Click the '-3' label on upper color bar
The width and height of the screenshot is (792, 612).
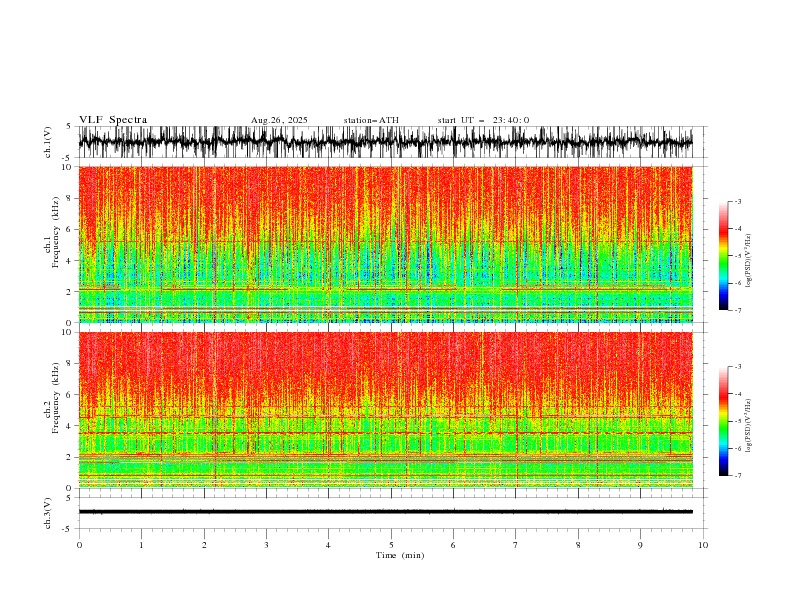pyautogui.click(x=737, y=201)
